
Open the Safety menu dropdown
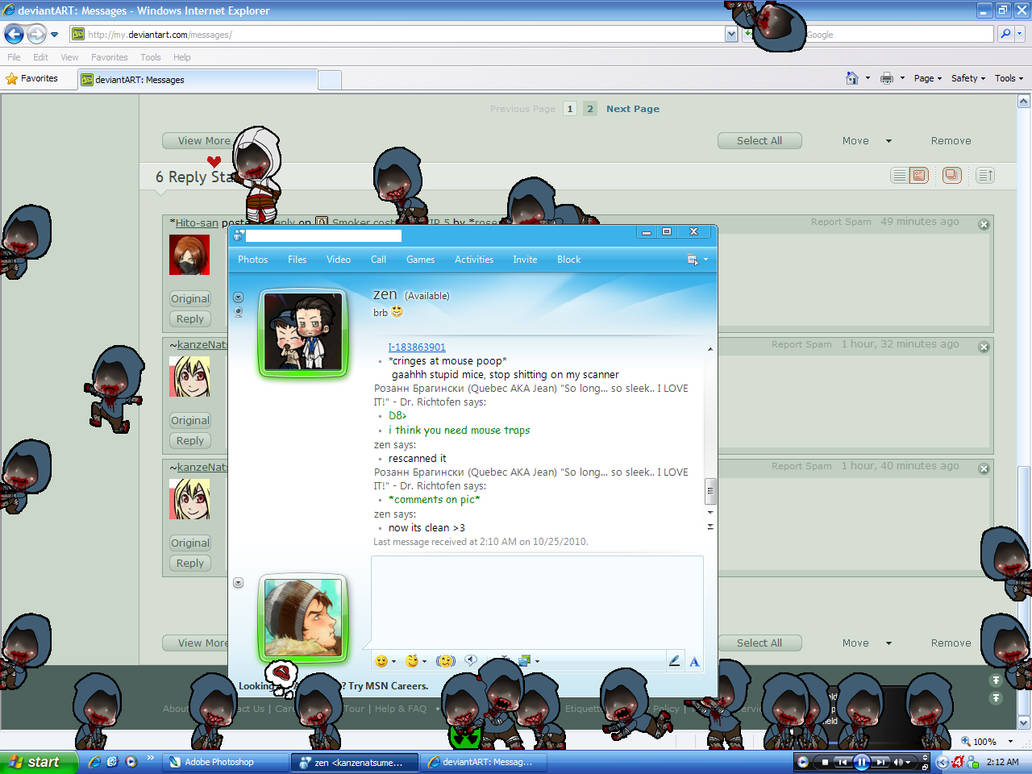tap(968, 78)
